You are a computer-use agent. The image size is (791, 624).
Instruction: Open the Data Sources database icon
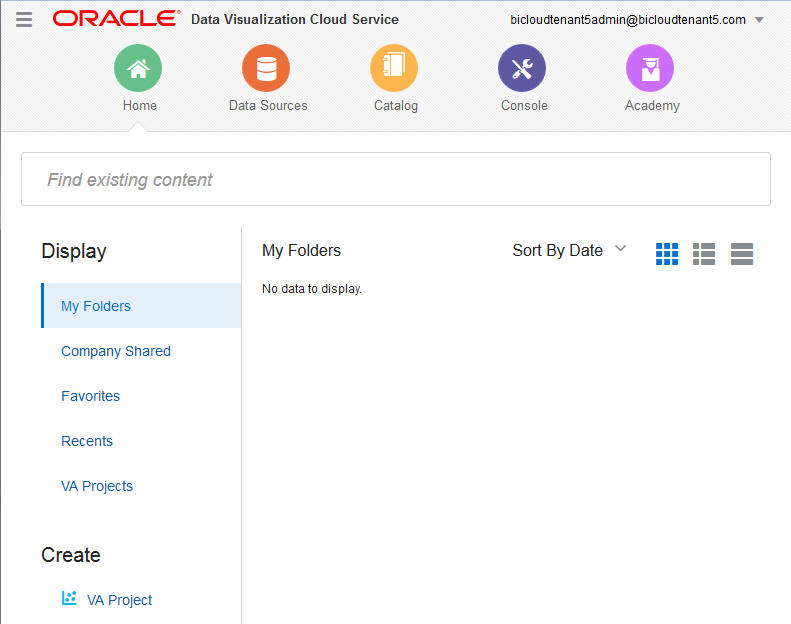point(266,68)
